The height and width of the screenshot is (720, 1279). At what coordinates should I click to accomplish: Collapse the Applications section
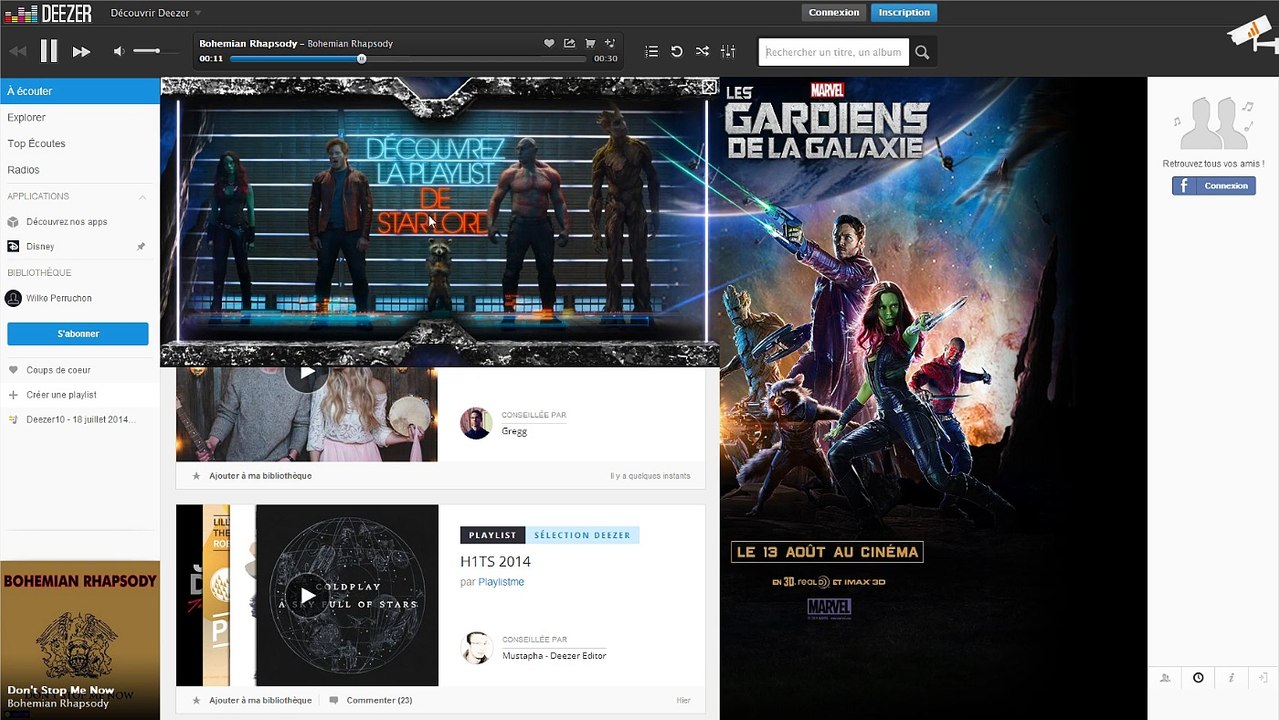[x=143, y=196]
